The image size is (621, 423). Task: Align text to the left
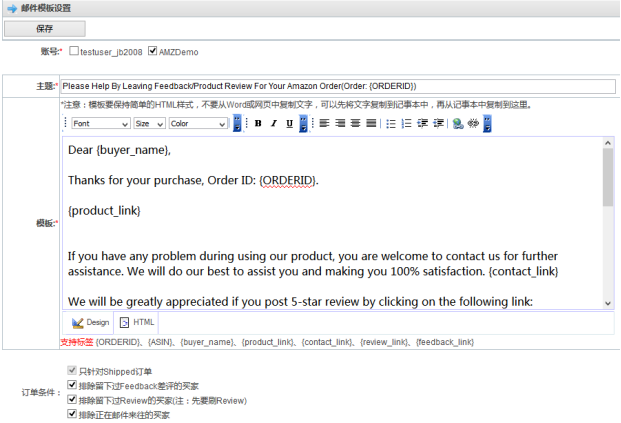pyautogui.click(x=325, y=124)
